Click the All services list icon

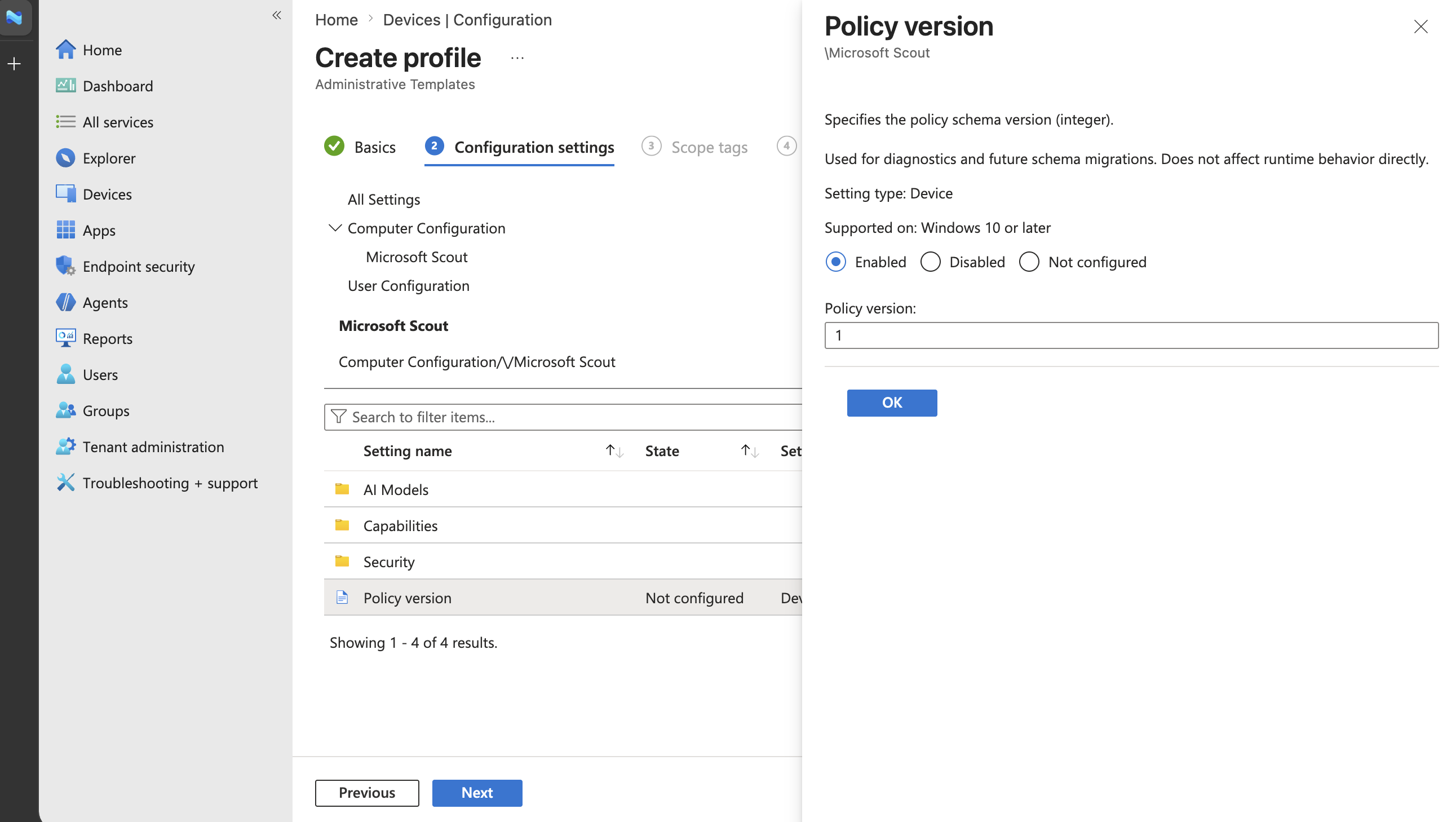tap(65, 122)
